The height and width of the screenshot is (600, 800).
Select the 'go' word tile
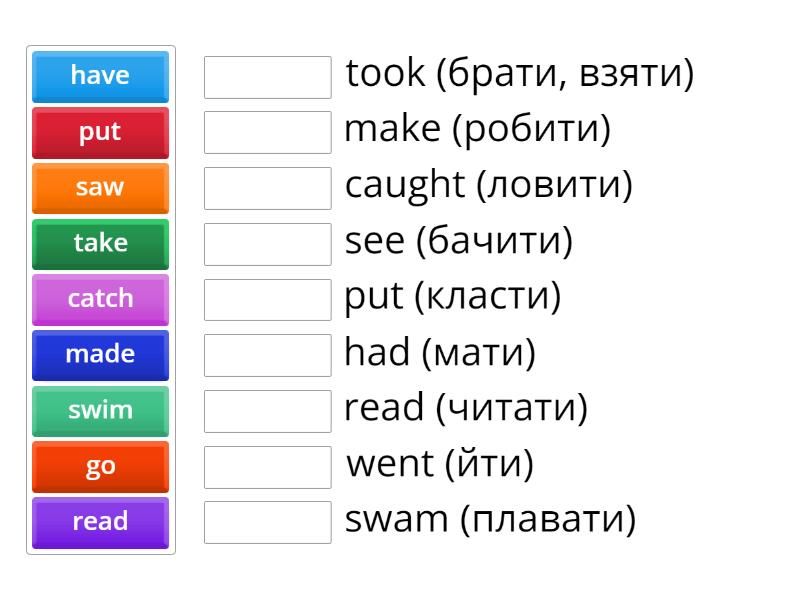(99, 466)
